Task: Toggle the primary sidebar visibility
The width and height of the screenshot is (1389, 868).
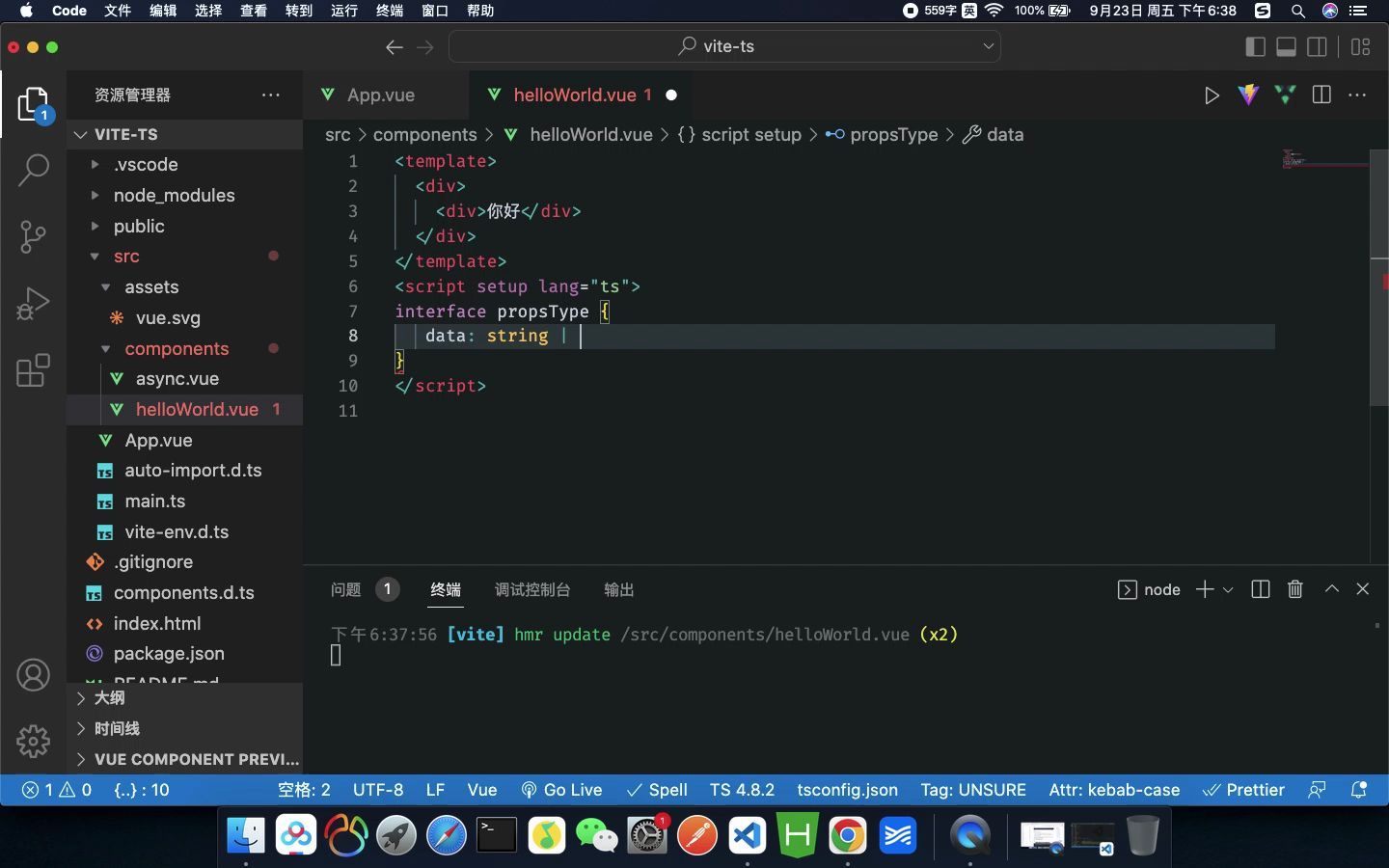Action: coord(1255,46)
